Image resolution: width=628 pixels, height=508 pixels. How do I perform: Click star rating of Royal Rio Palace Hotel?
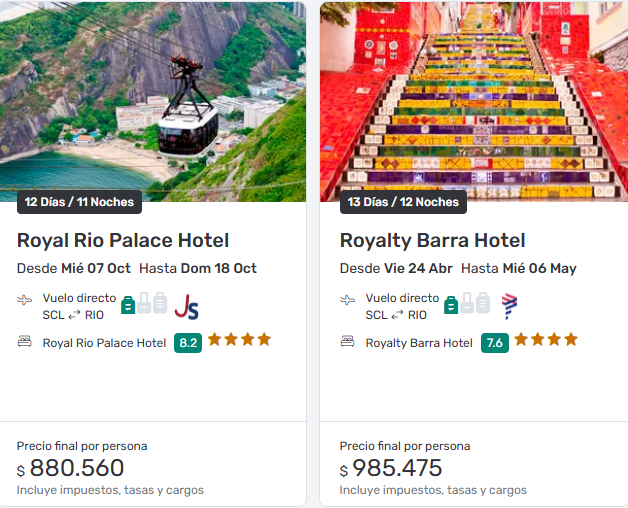coord(240,340)
